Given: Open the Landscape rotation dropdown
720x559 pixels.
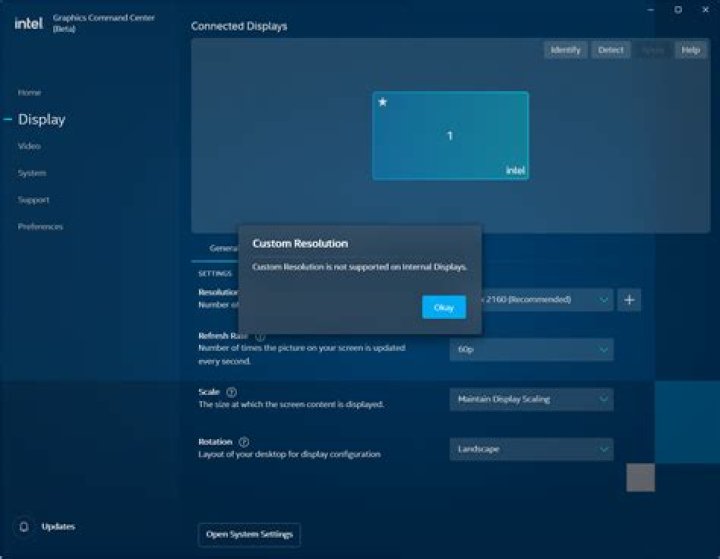Looking at the screenshot, I should (x=531, y=449).
